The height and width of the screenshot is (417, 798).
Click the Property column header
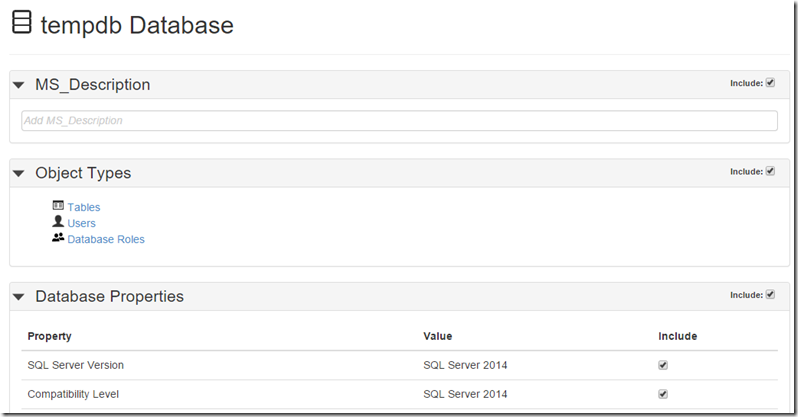tap(49, 336)
